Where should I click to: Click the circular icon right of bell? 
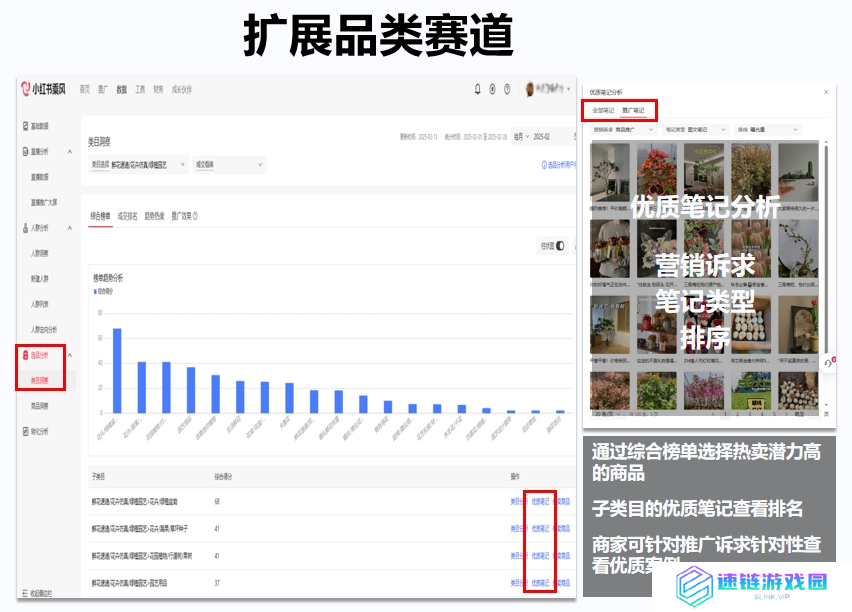coord(492,89)
